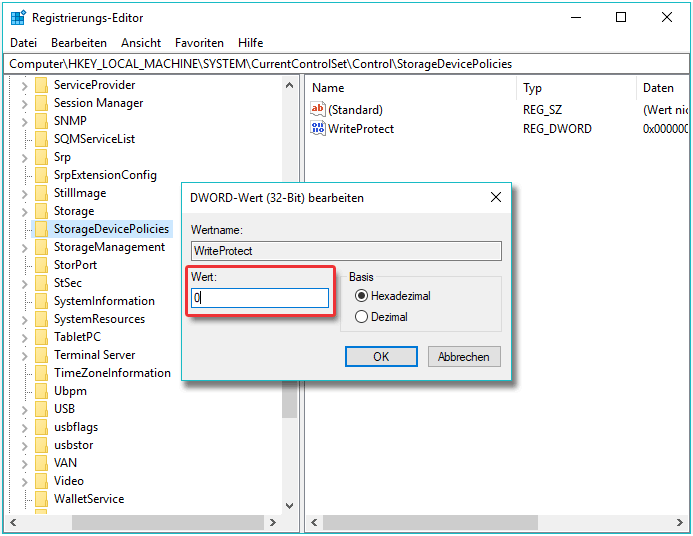Select the Dezimal radio button

pyautogui.click(x=362, y=317)
